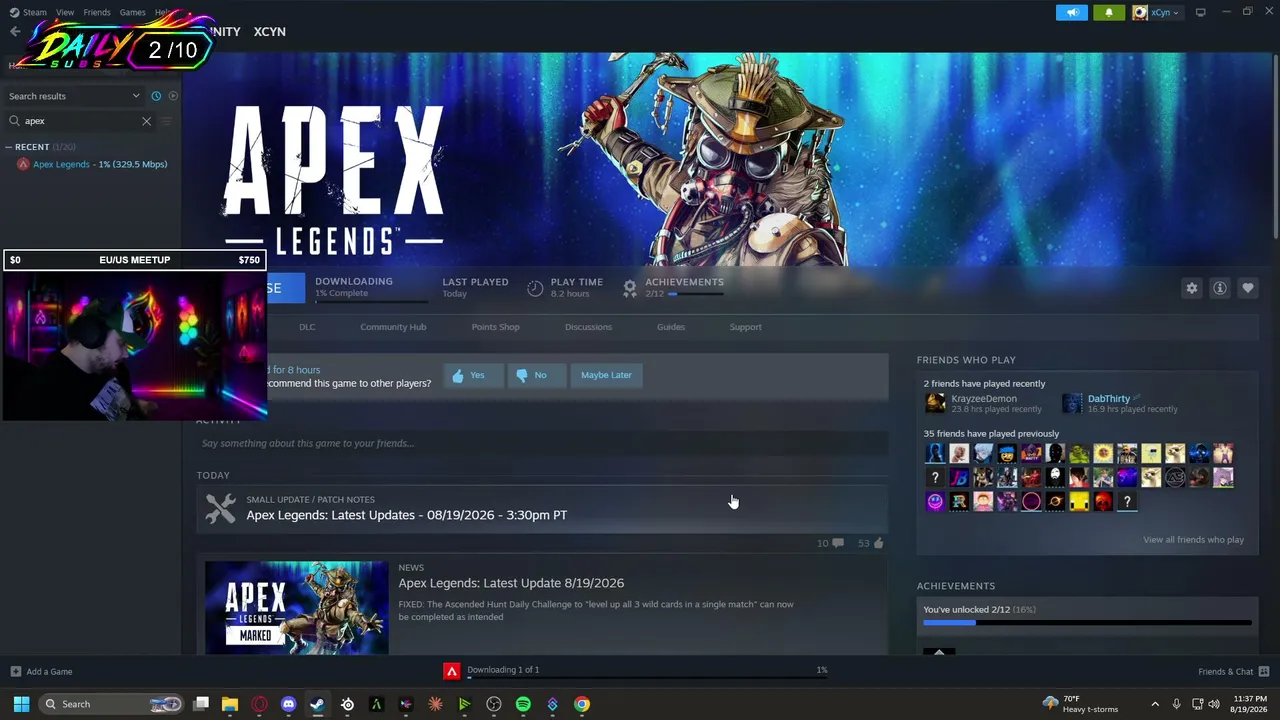Image resolution: width=1280 pixels, height=720 pixels.
Task: Click the download progress bar at bottom
Action: [647, 677]
